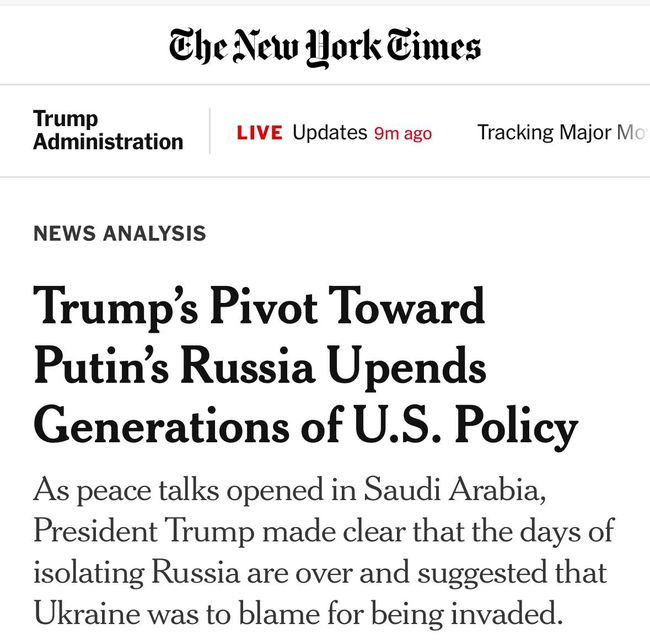Image resolution: width=650 pixels, height=640 pixels.
Task: Click the headline line "Trump's Pivot Toward"
Action: tap(259, 306)
